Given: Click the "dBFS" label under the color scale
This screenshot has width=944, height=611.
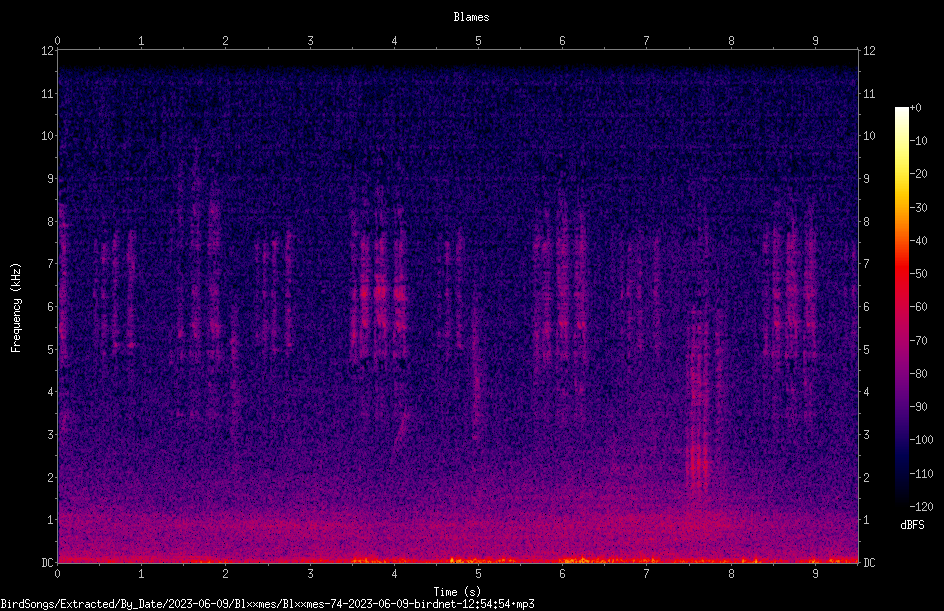Looking at the screenshot, I should [912, 525].
